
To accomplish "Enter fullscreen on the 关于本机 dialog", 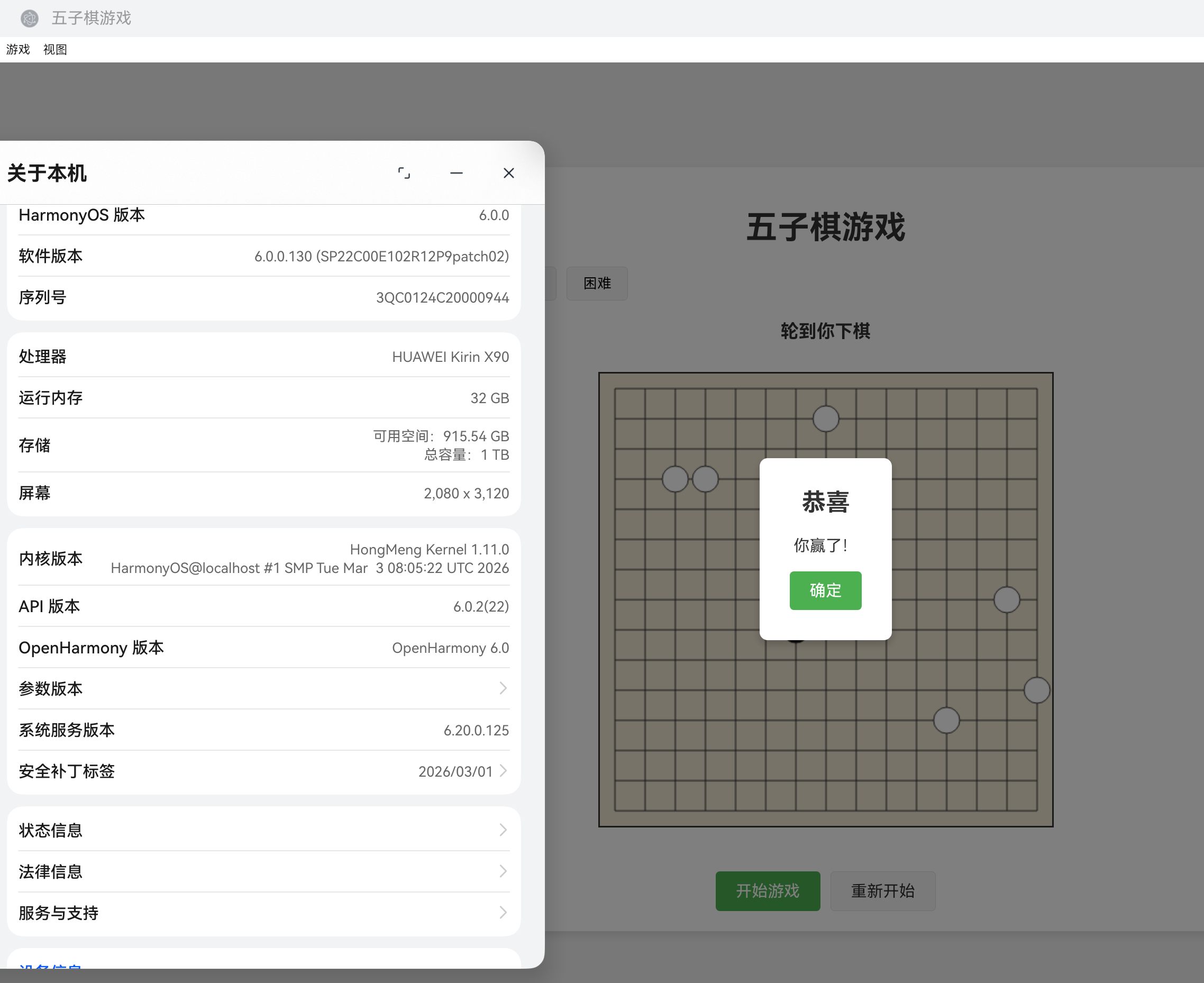I will click(x=404, y=174).
